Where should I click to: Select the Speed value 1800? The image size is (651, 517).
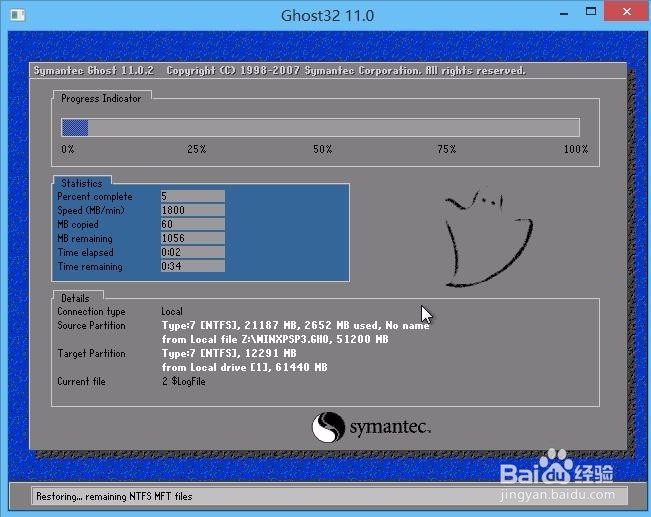coord(193,210)
